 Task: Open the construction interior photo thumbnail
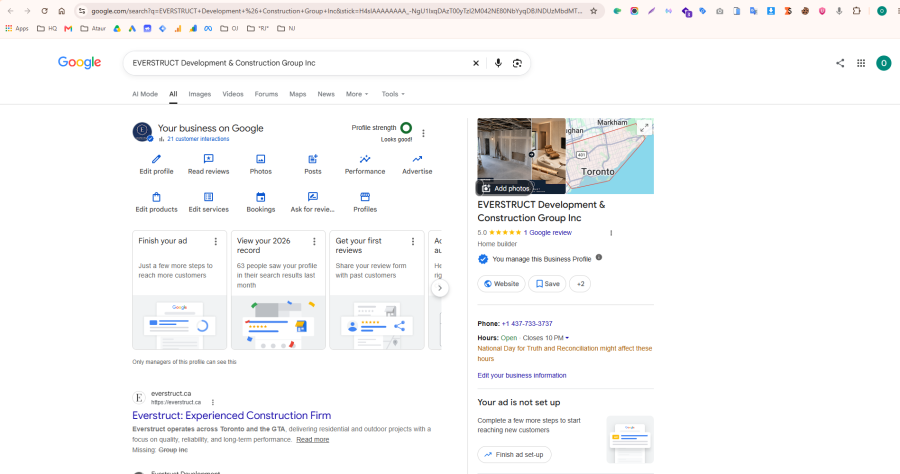point(505,150)
